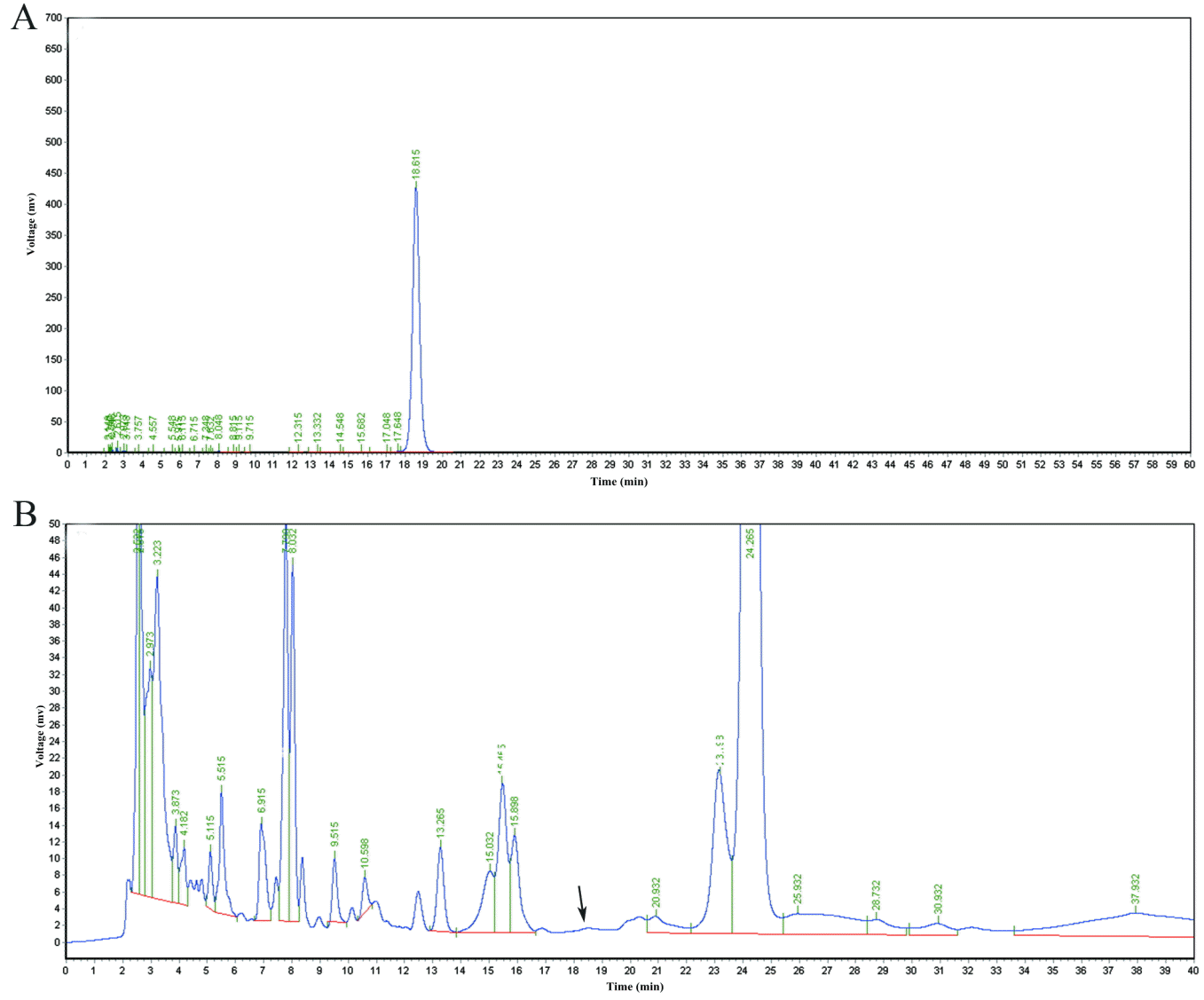Click the 400 tick on panel A's y-axis
The width and height of the screenshot is (1204, 1000).
[x=53, y=204]
